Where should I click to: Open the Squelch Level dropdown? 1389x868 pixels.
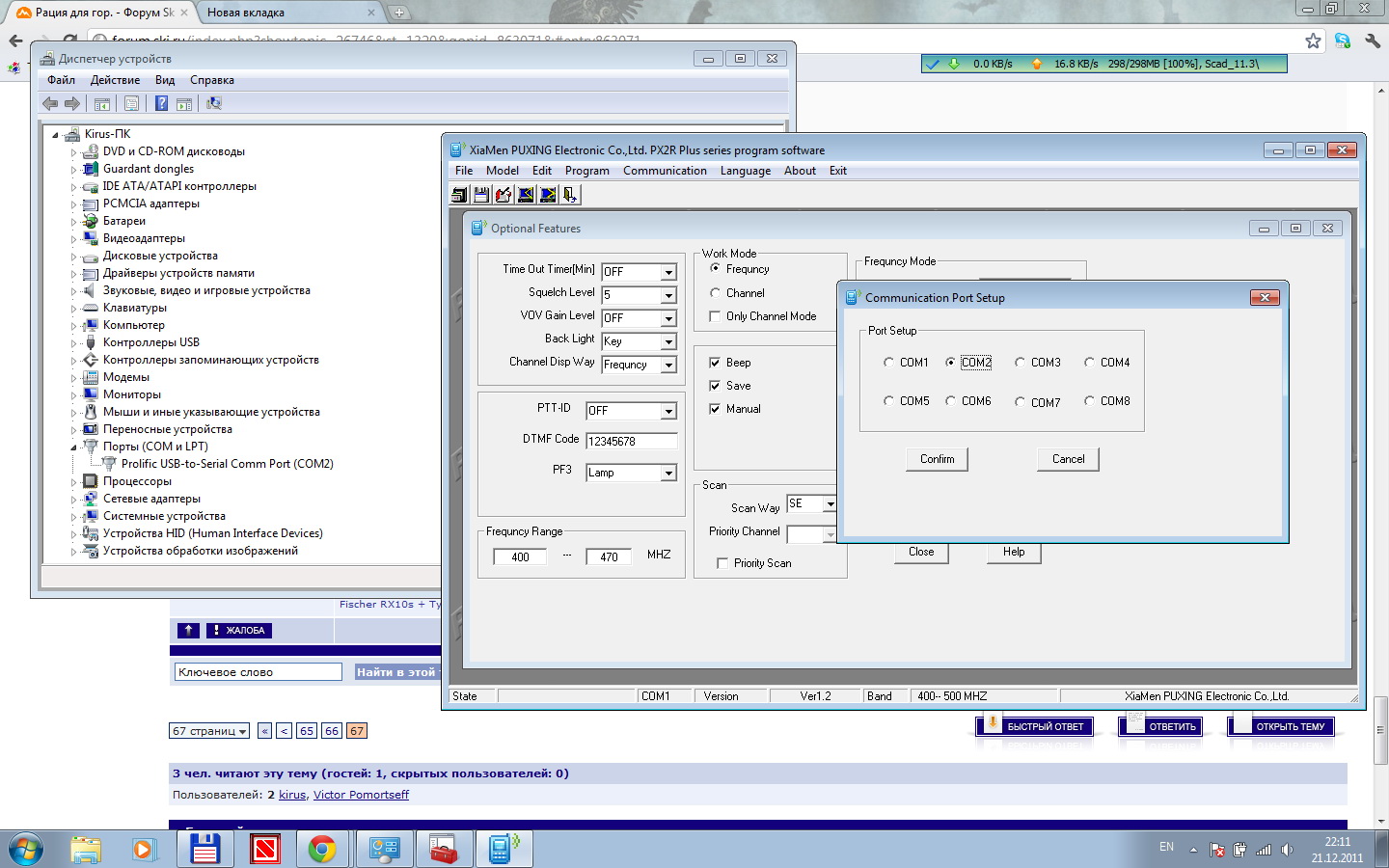click(668, 295)
